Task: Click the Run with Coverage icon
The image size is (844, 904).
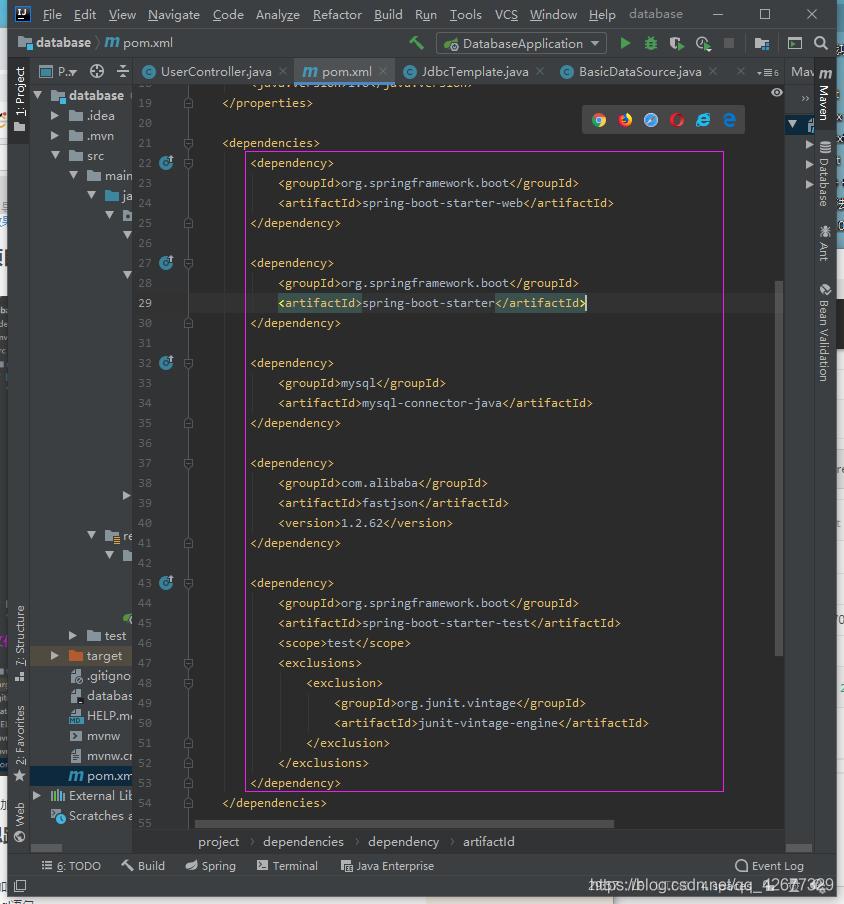Action: pos(677,43)
